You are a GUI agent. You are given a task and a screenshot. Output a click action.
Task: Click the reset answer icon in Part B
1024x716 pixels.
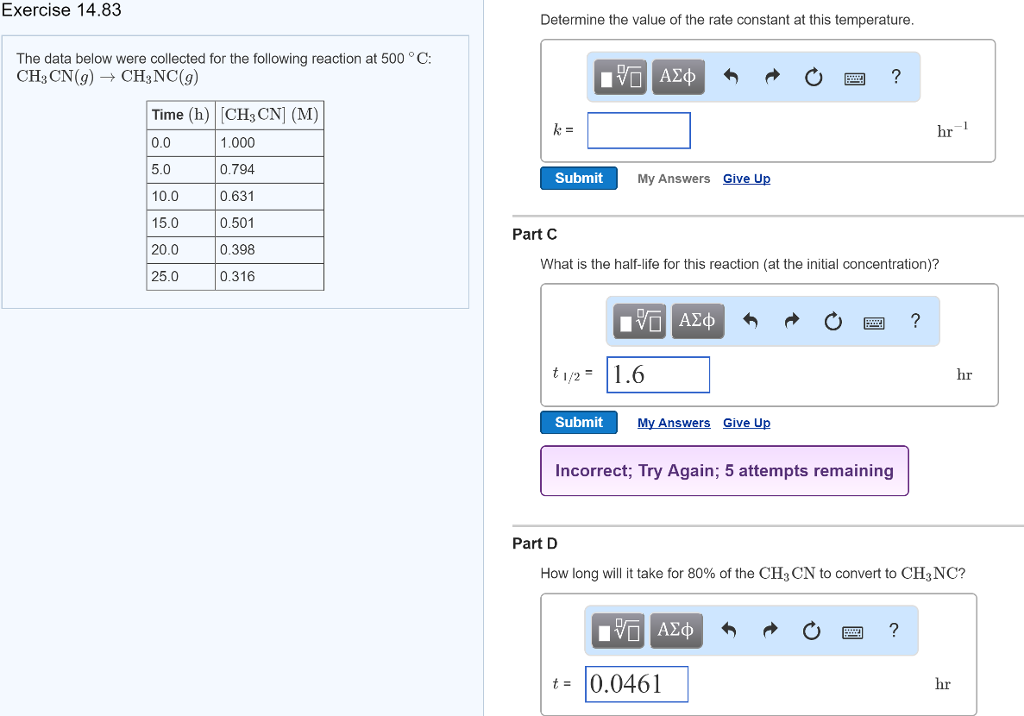pos(812,76)
